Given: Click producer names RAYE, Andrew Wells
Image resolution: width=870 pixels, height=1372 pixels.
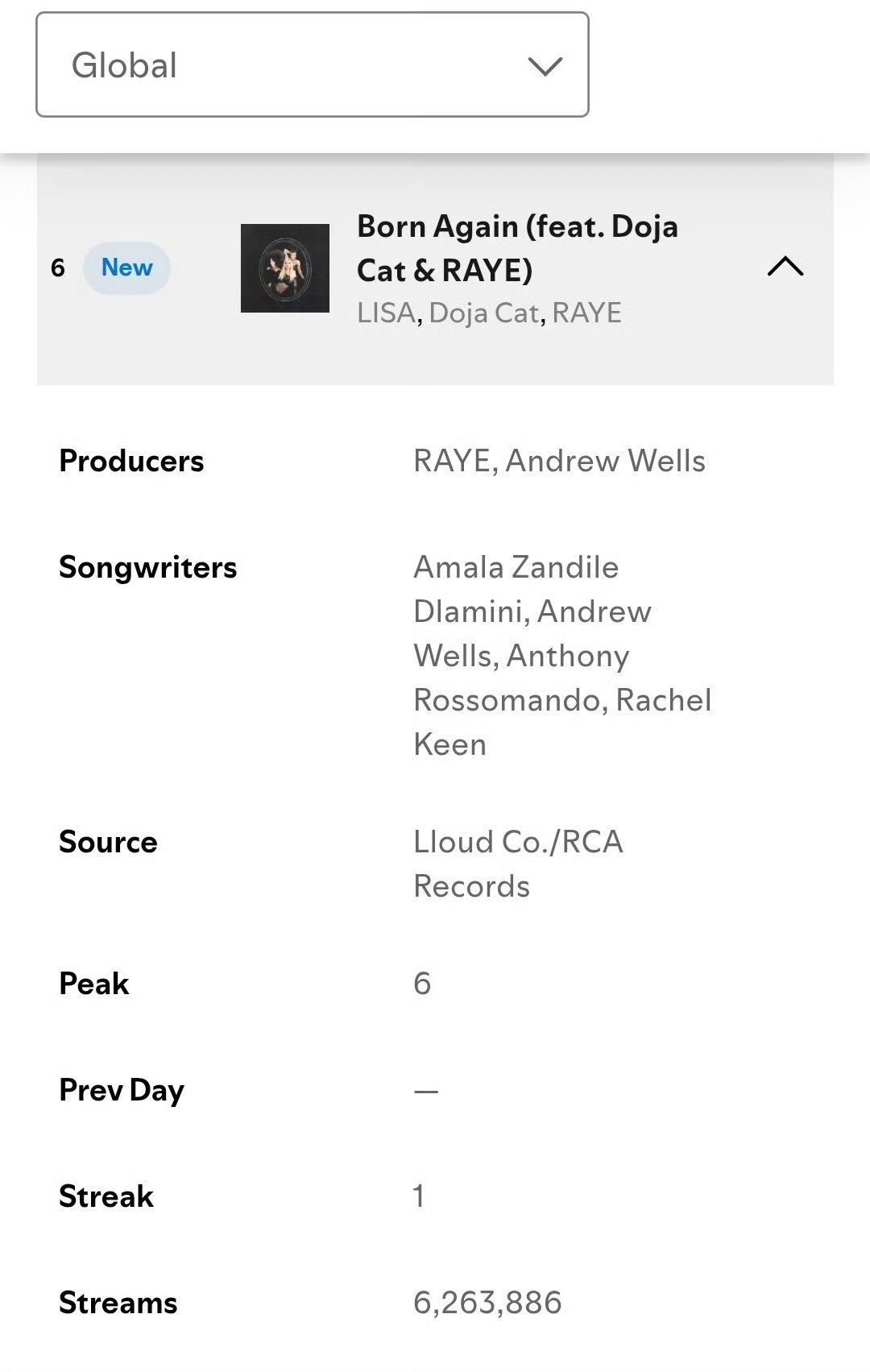Looking at the screenshot, I should pyautogui.click(x=559, y=461).
